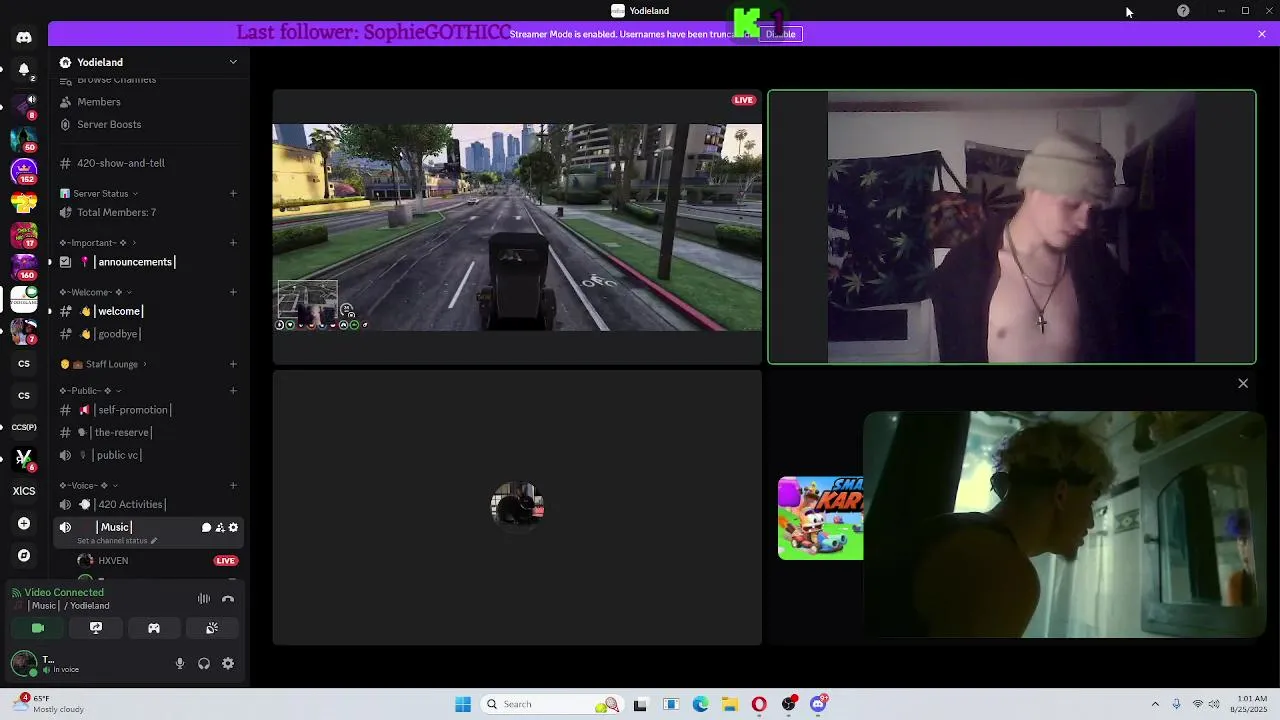
Task: Open Opera browser in the taskbar
Action: pos(759,704)
